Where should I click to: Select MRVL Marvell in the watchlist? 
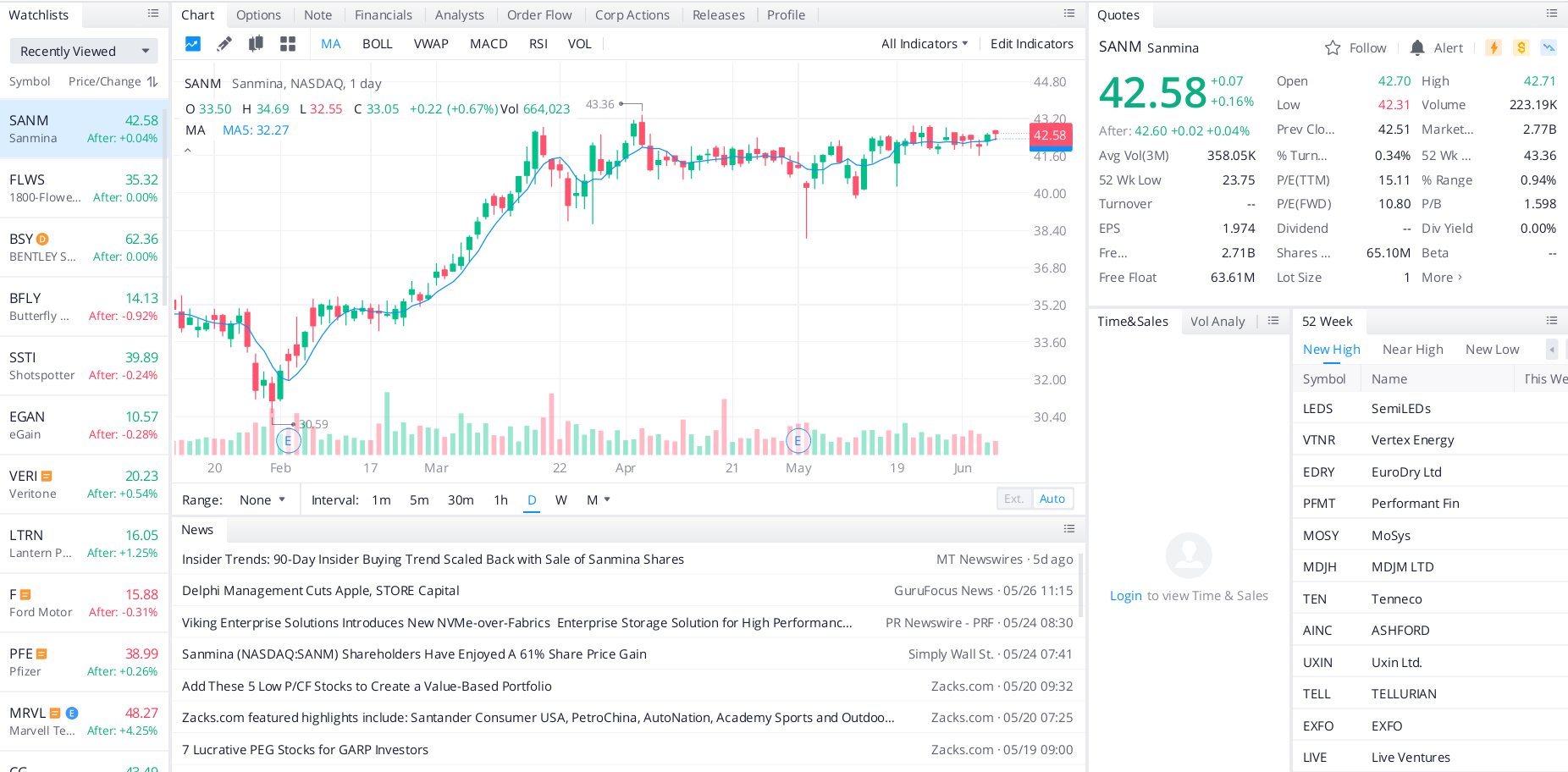[x=83, y=721]
